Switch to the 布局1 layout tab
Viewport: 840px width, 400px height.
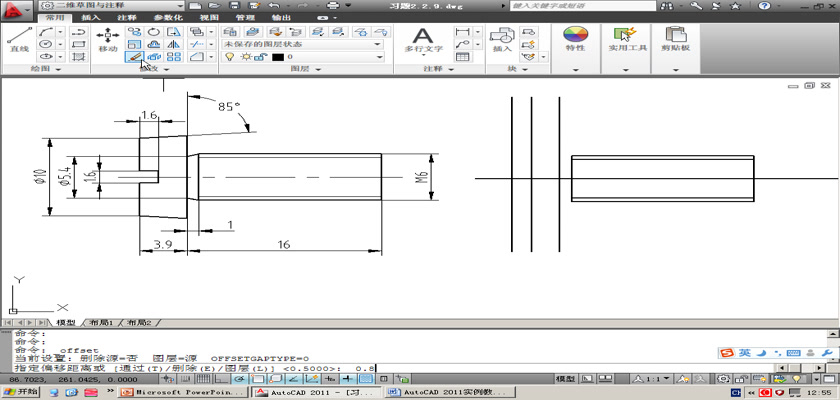point(101,323)
